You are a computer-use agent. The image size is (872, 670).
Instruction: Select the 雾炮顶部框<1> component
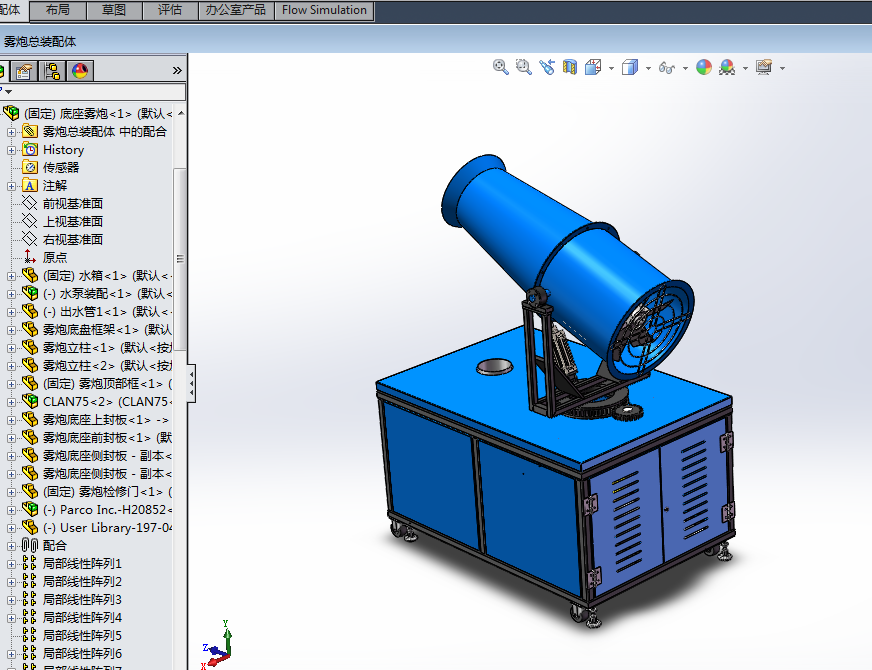coord(107,384)
